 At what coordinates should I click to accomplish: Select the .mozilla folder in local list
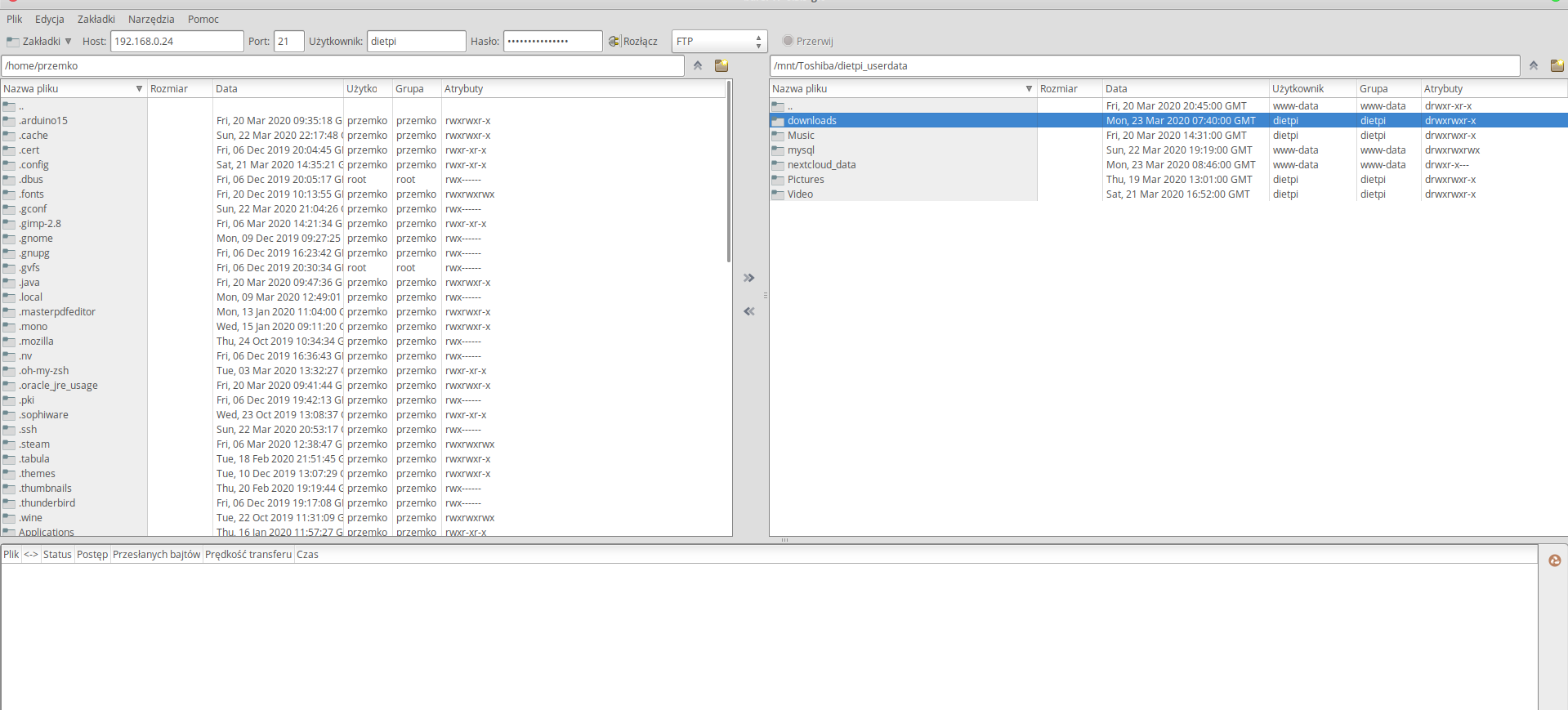[37, 342]
